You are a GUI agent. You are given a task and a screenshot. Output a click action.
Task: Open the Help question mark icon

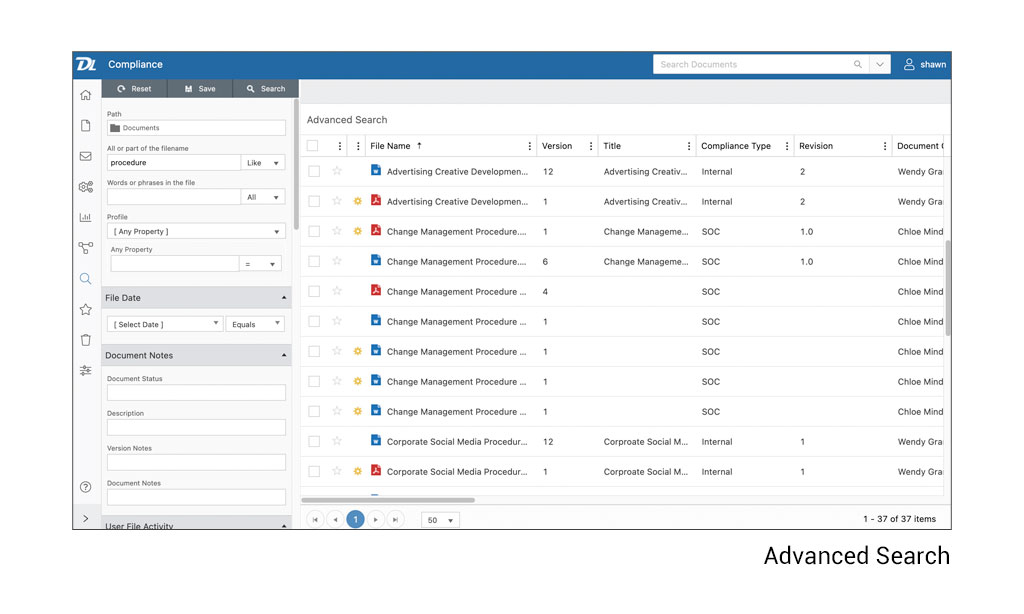point(86,487)
